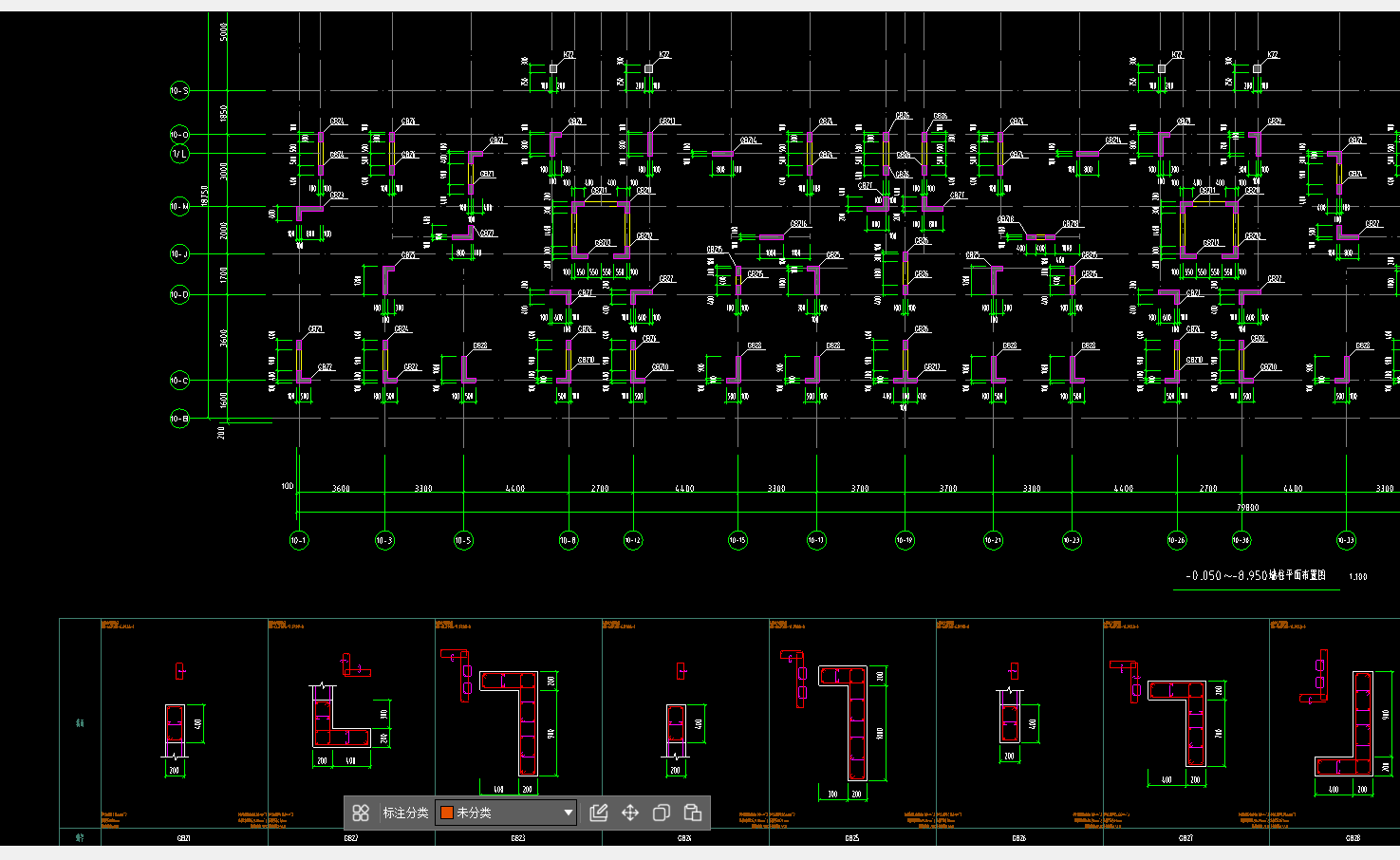Select the 10-M row axis bubble

pyautogui.click(x=179, y=206)
